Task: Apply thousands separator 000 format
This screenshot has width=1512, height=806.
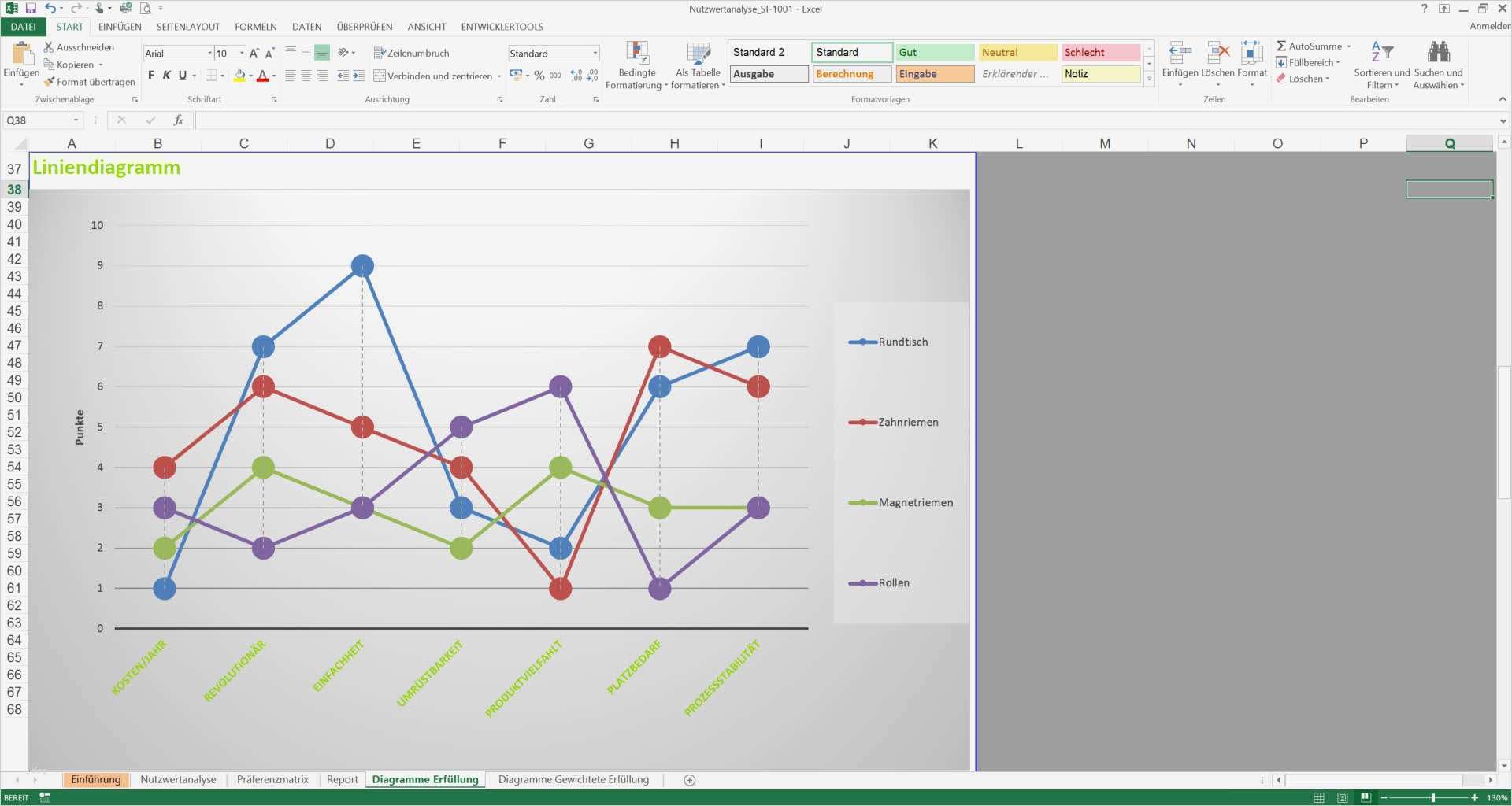Action: point(555,76)
